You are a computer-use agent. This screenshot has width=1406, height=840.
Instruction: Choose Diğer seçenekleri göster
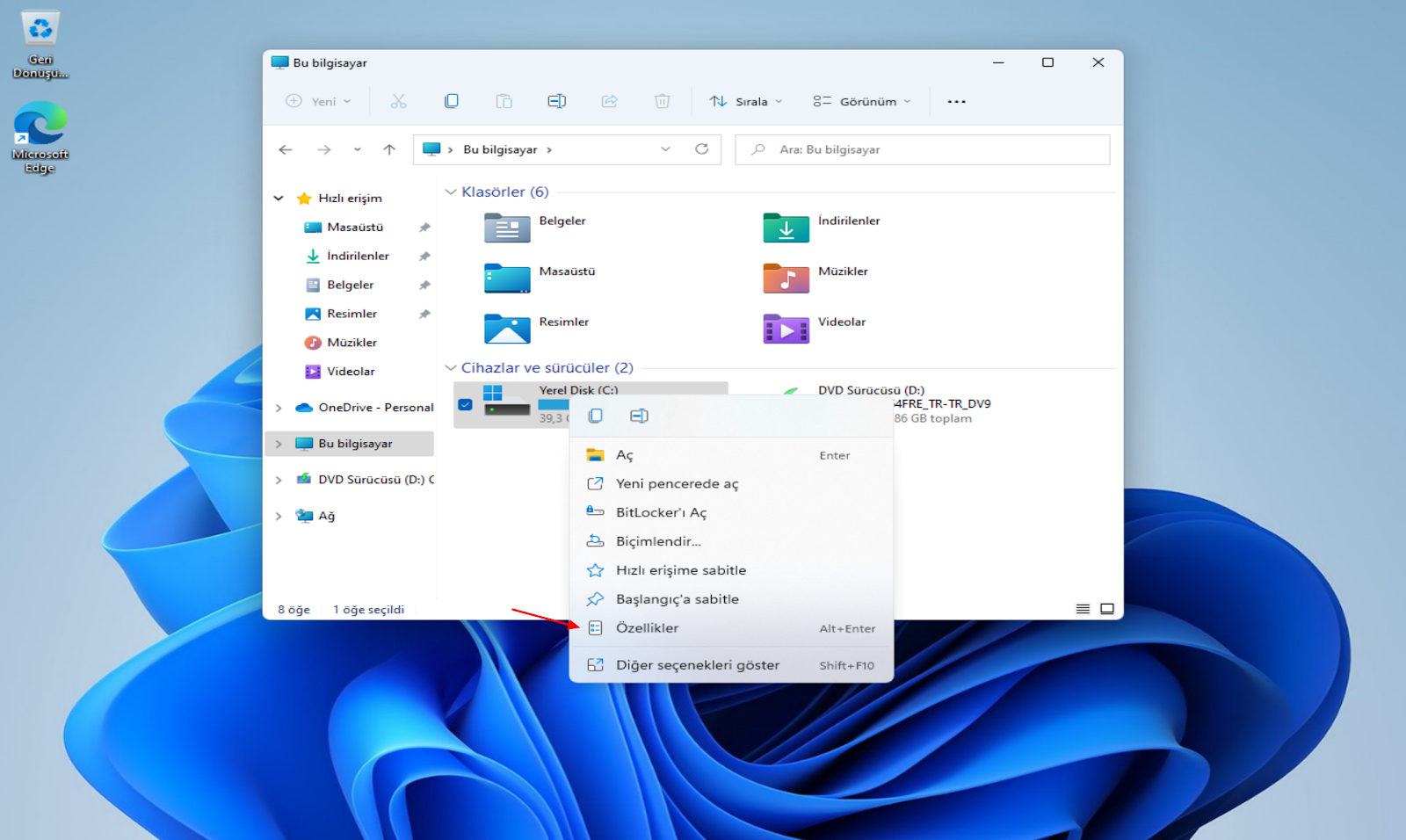coord(731,665)
